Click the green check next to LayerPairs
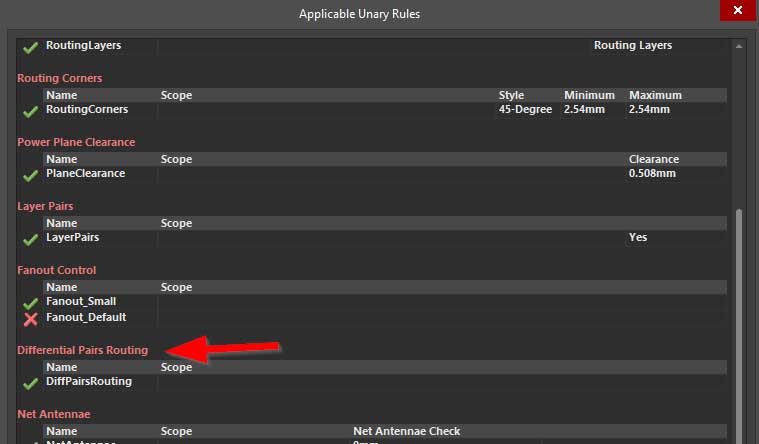 coord(30,239)
